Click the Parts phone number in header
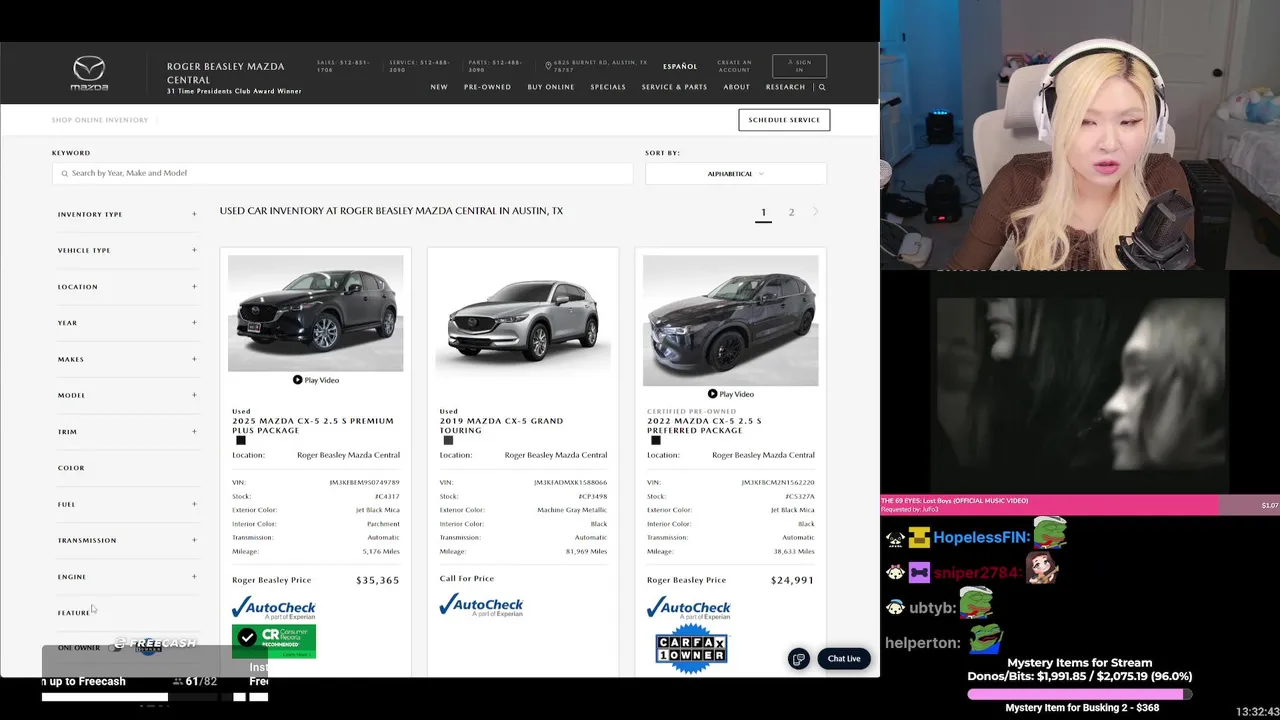The width and height of the screenshot is (1280, 720). 495,66
